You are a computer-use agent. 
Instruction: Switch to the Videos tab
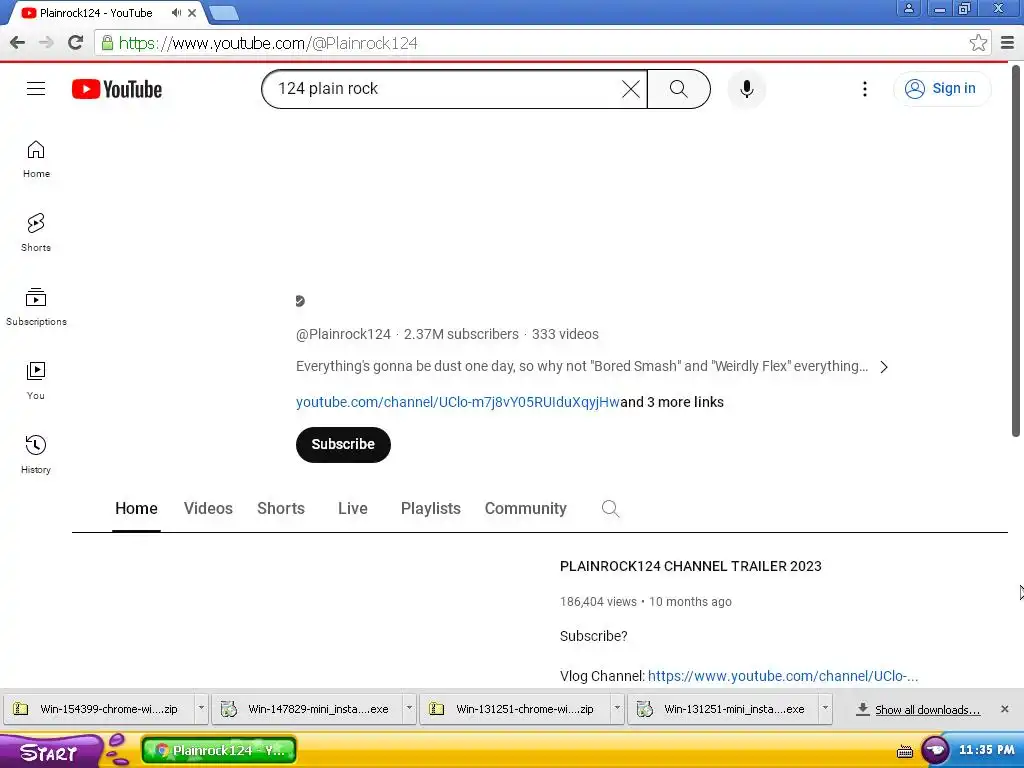[x=208, y=508]
